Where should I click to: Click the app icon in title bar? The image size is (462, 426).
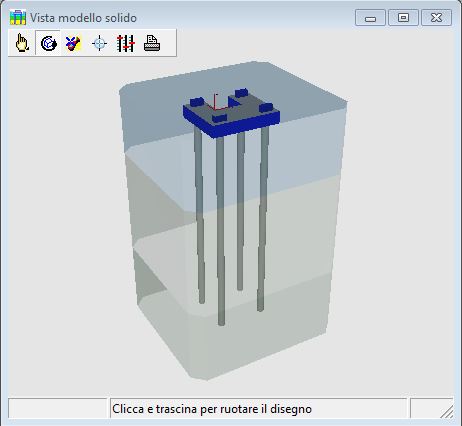18,17
